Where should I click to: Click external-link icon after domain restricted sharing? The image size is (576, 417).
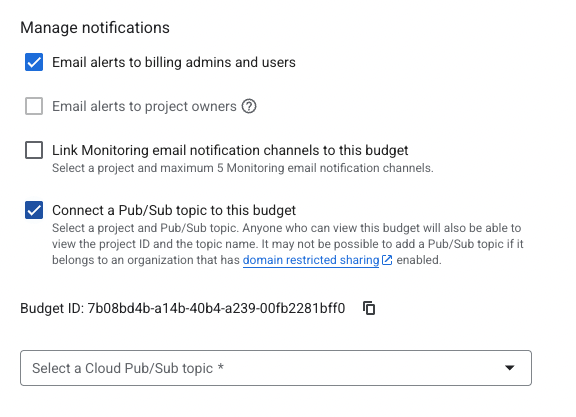tap(387, 260)
